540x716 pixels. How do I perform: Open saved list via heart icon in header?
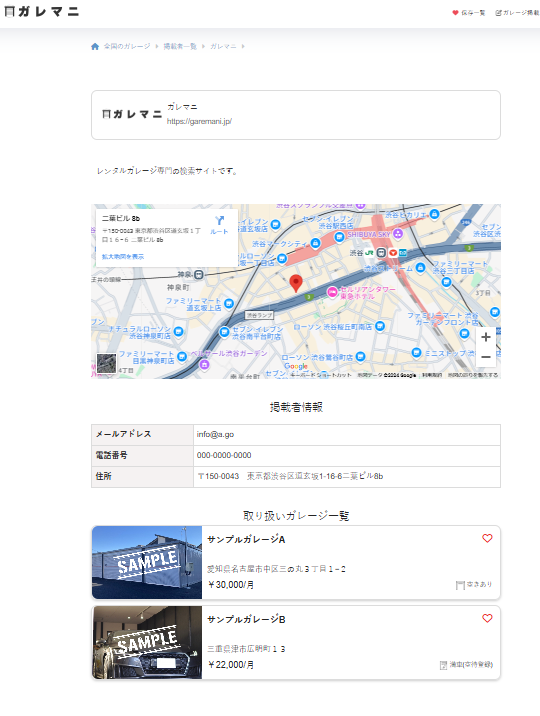(x=455, y=13)
